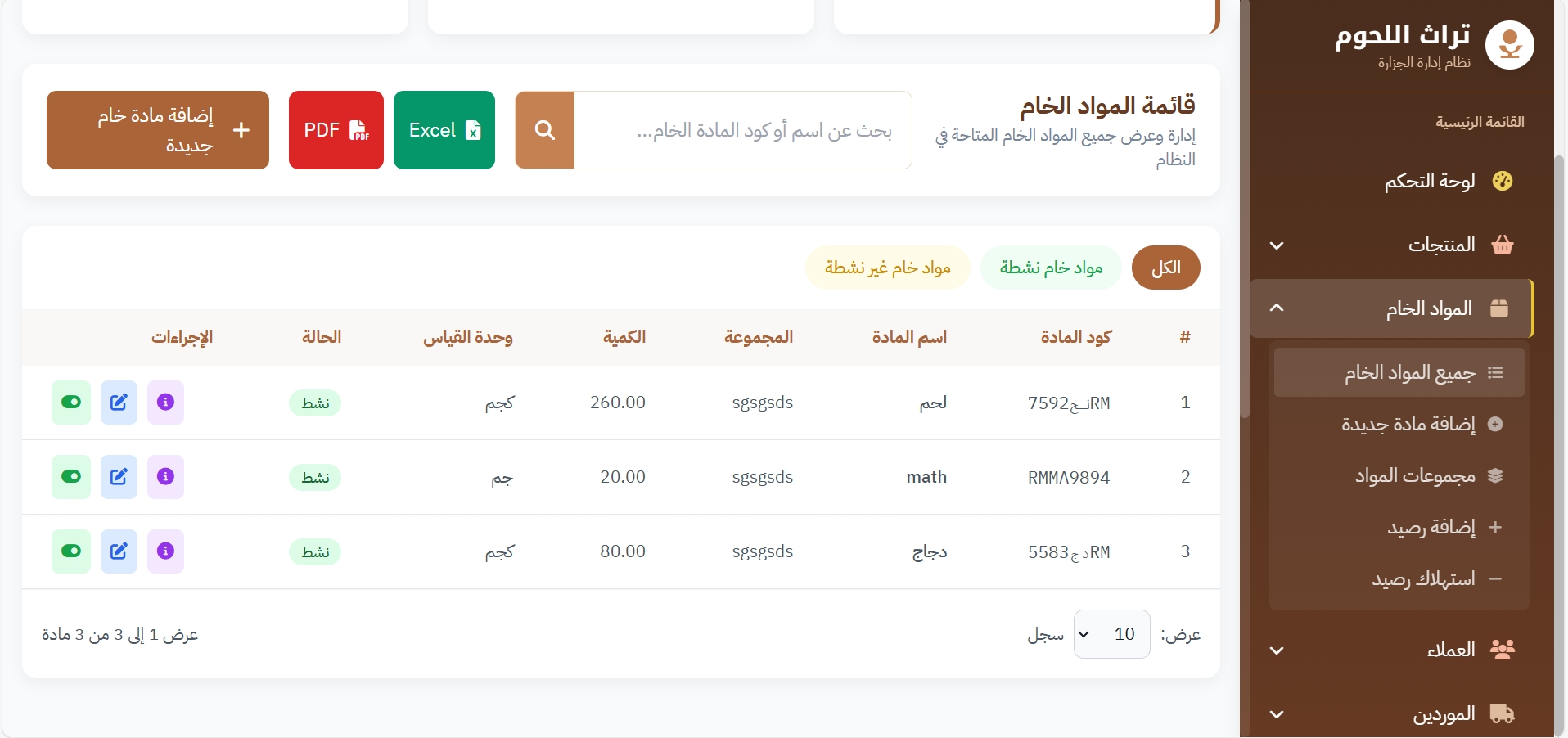Filter by مواد خام نشطة tab
This screenshot has width=1568, height=738.
pyautogui.click(x=1051, y=268)
